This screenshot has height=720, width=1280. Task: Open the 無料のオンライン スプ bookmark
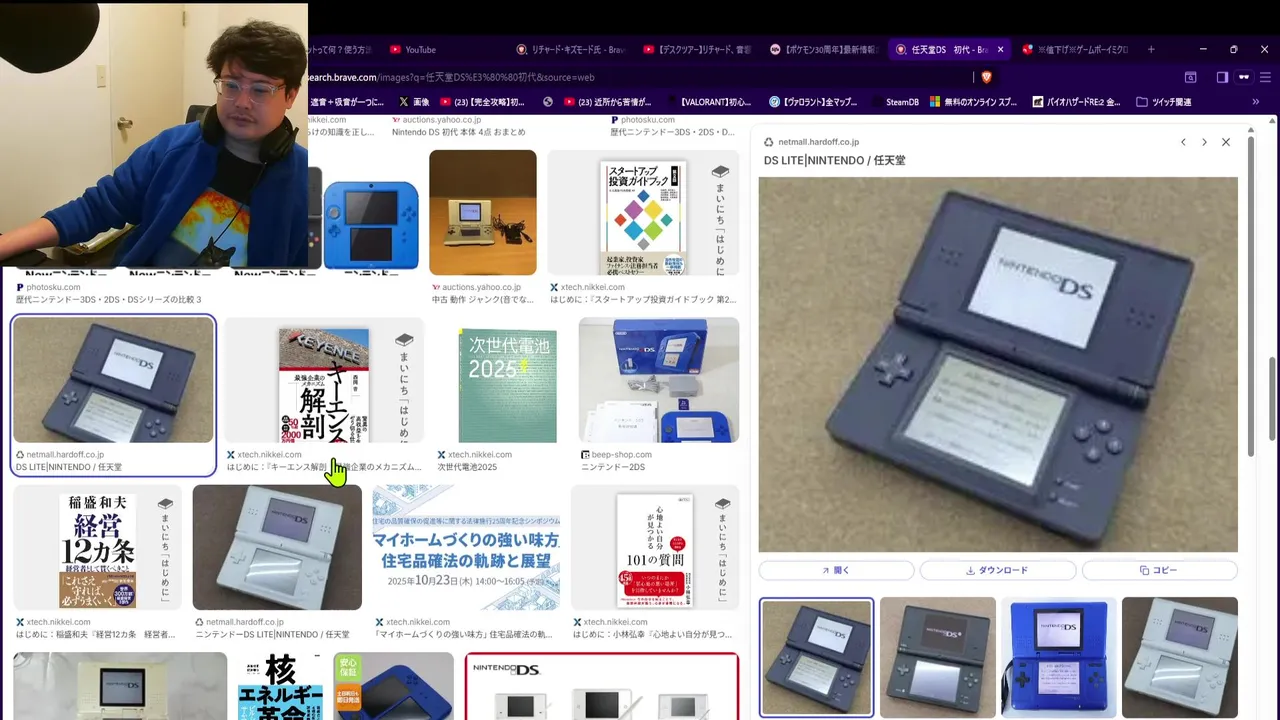pyautogui.click(x=973, y=102)
